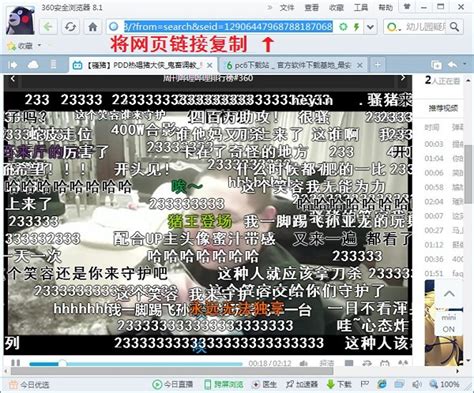The width and height of the screenshot is (474, 393).
Task: Open the 医生 browser doctor tool
Action: tap(265, 384)
